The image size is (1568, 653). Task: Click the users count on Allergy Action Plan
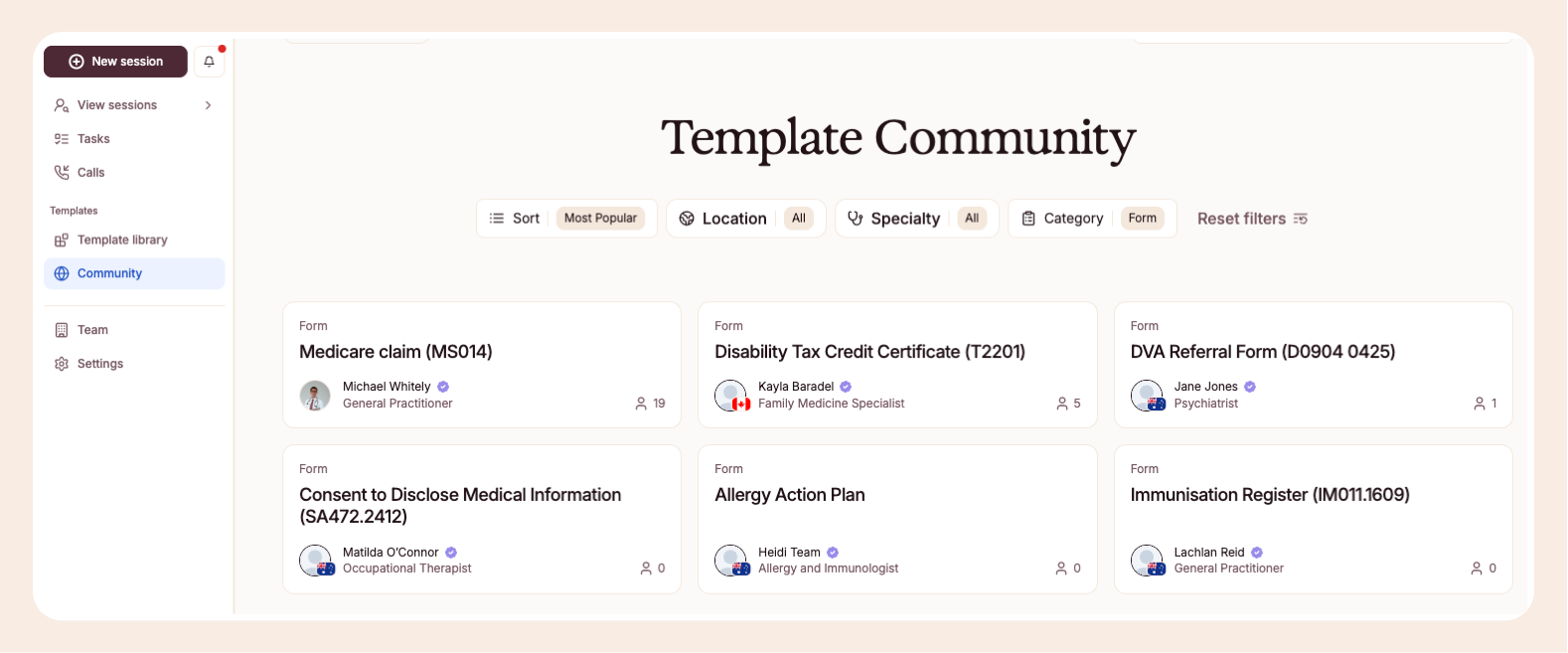pyautogui.click(x=1068, y=569)
